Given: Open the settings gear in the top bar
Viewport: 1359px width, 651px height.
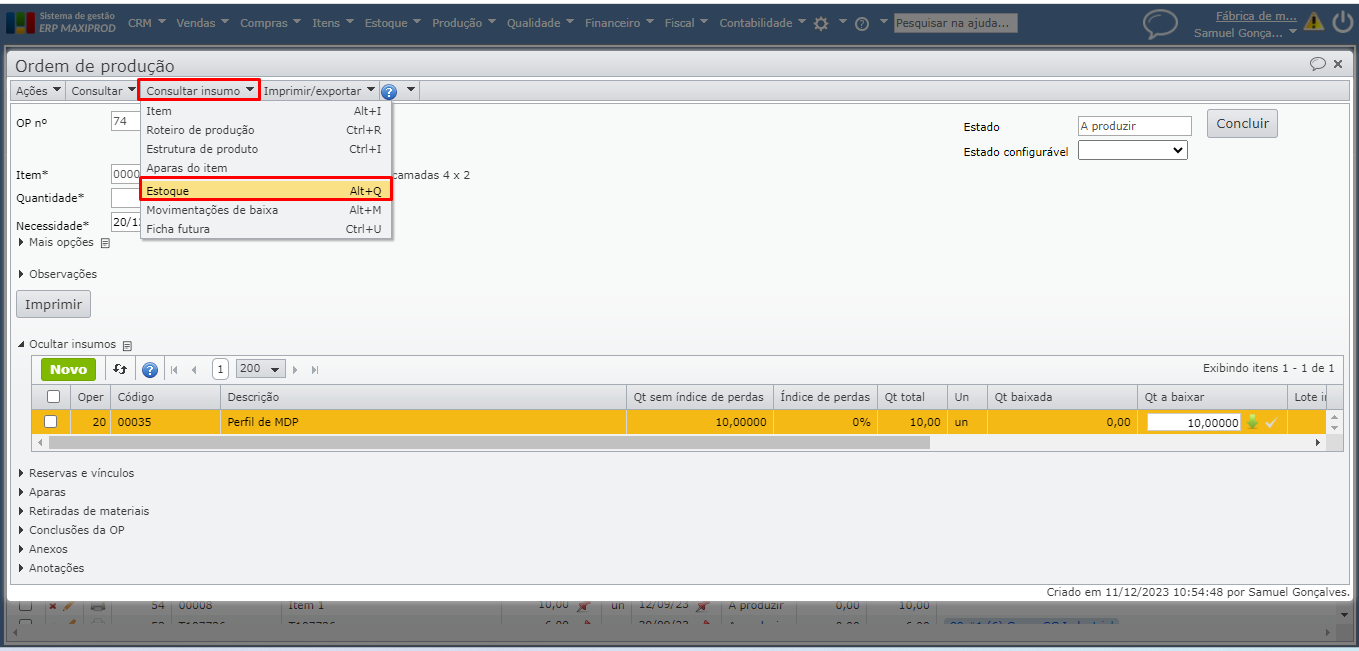Looking at the screenshot, I should [x=821, y=23].
